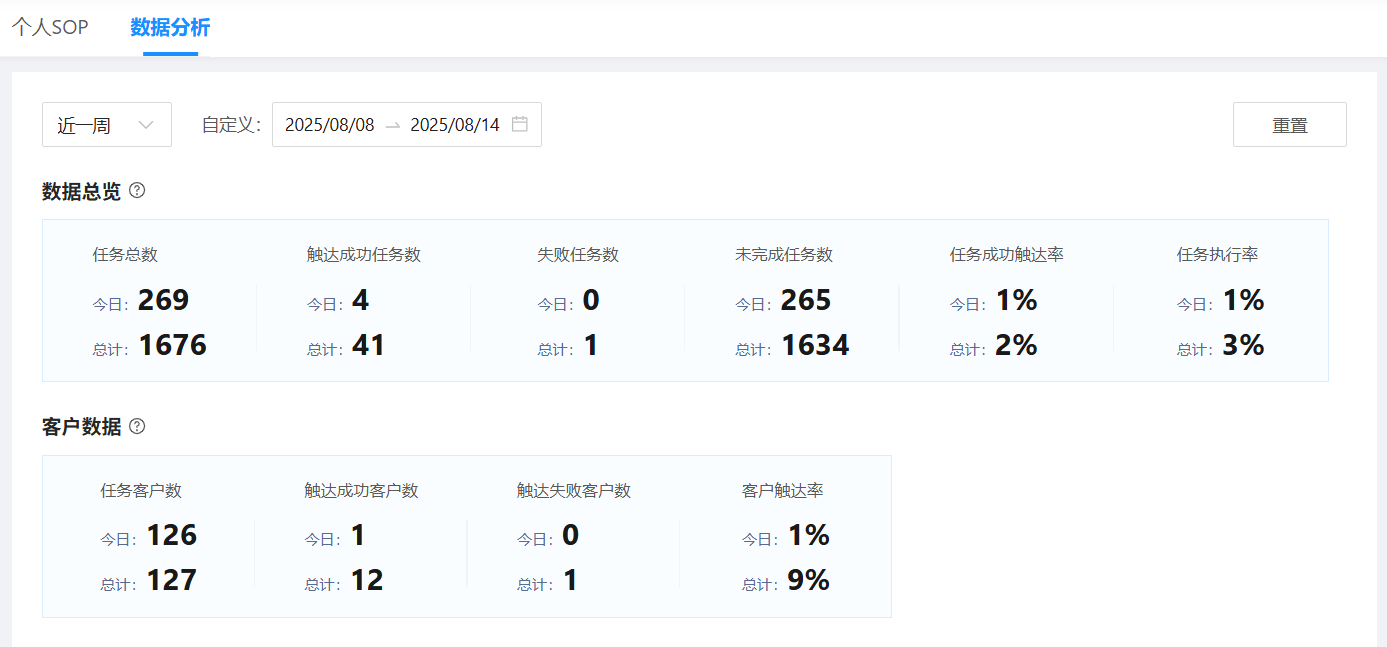
Task: Click the 任务总数 label
Action: click(125, 255)
